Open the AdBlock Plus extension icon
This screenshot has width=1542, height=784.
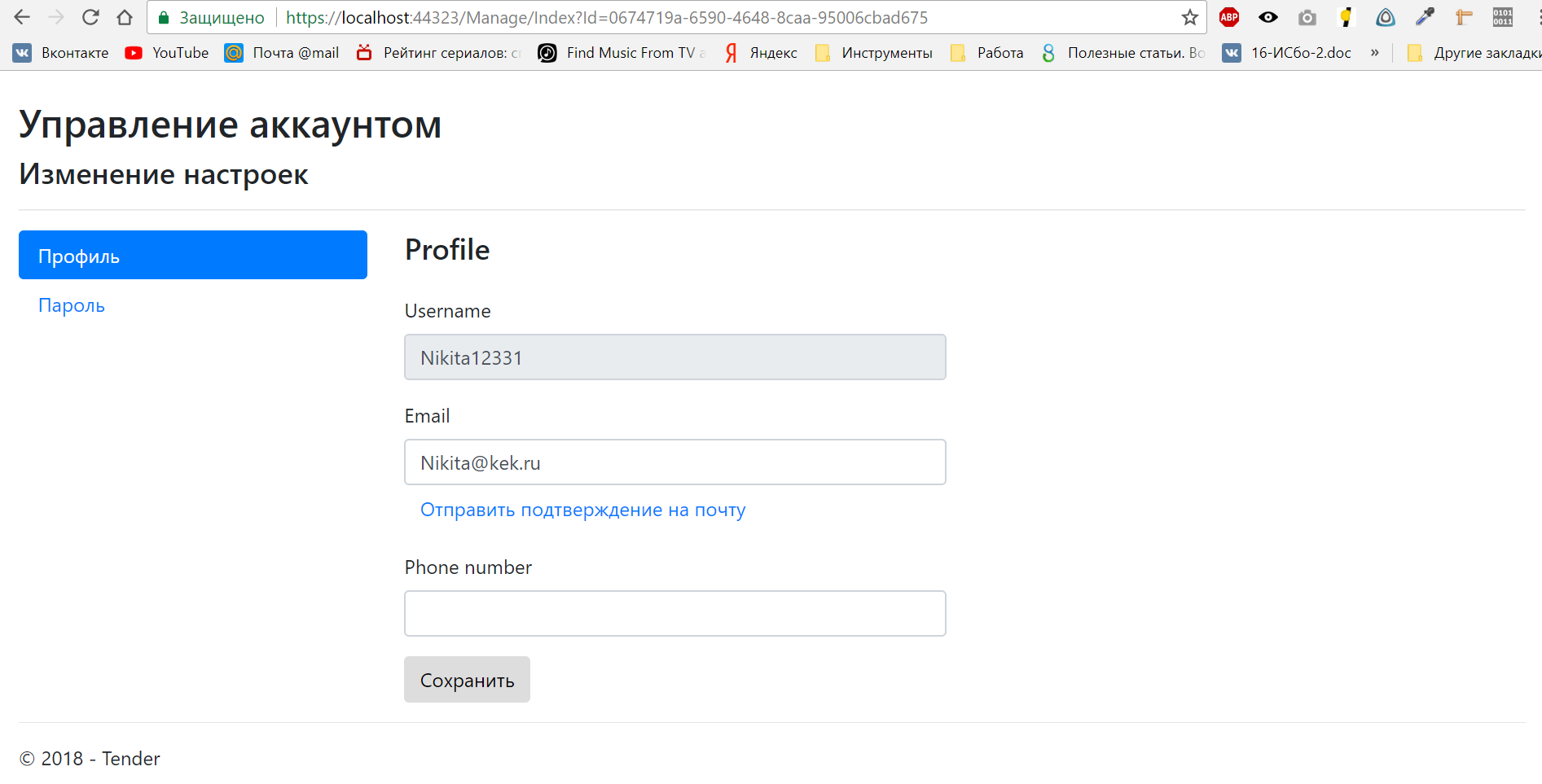[1229, 17]
